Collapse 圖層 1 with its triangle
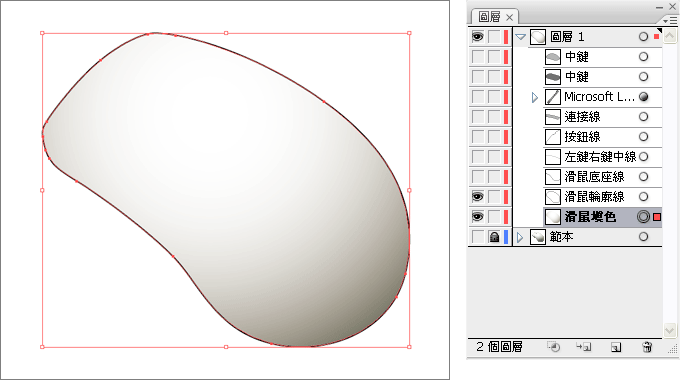680x380 pixels. (520, 37)
